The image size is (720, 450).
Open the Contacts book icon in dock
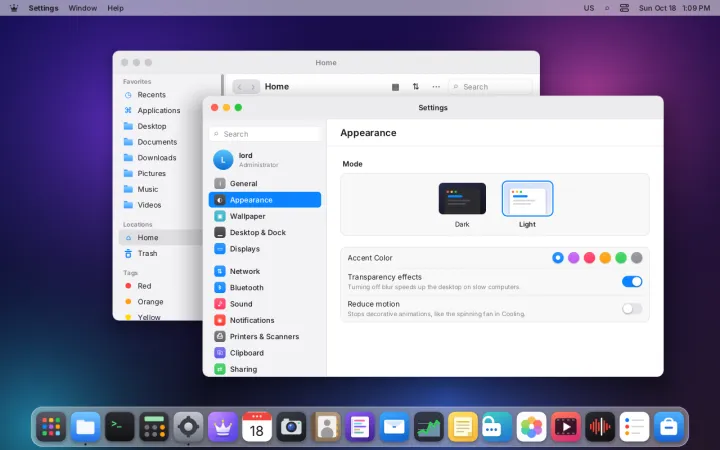(x=326, y=427)
